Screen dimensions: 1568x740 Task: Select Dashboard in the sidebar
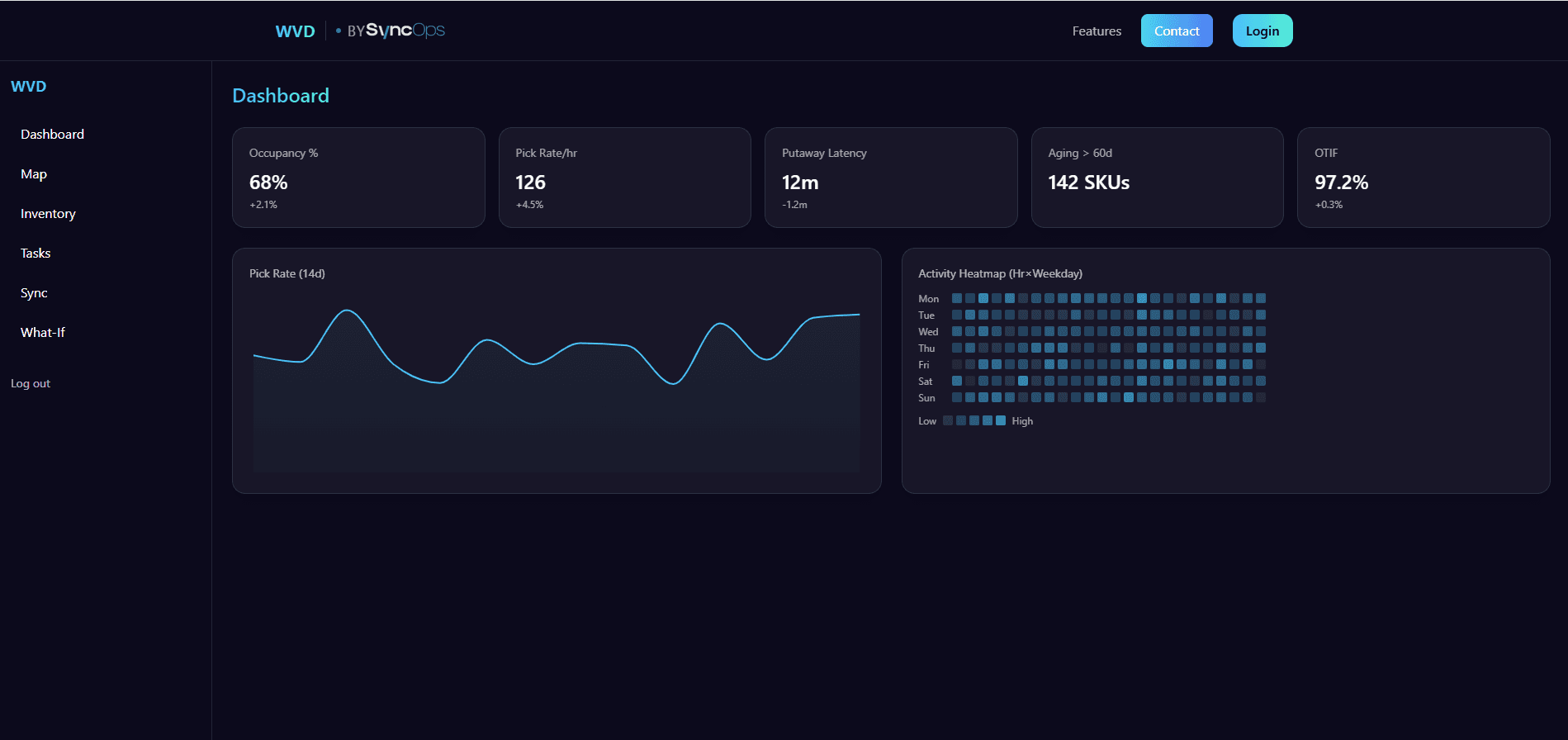[x=52, y=134]
